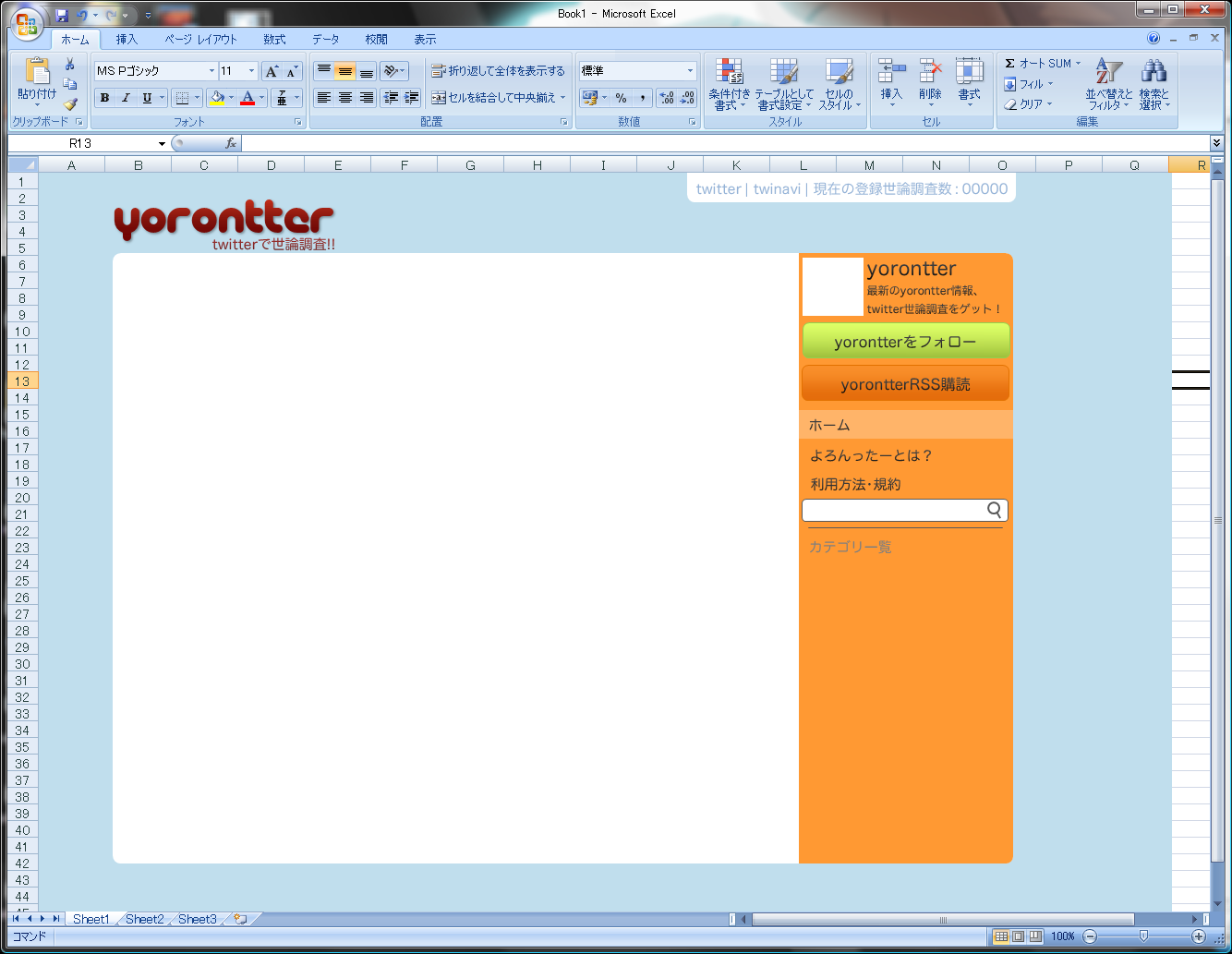Toggle middle vertical alignment

pyautogui.click(x=344, y=71)
